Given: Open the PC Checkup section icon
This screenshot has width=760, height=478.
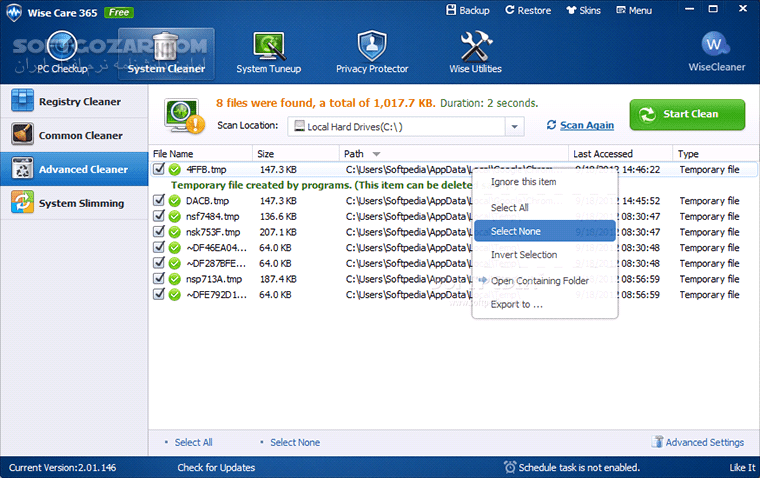Looking at the screenshot, I should pyautogui.click(x=62, y=46).
